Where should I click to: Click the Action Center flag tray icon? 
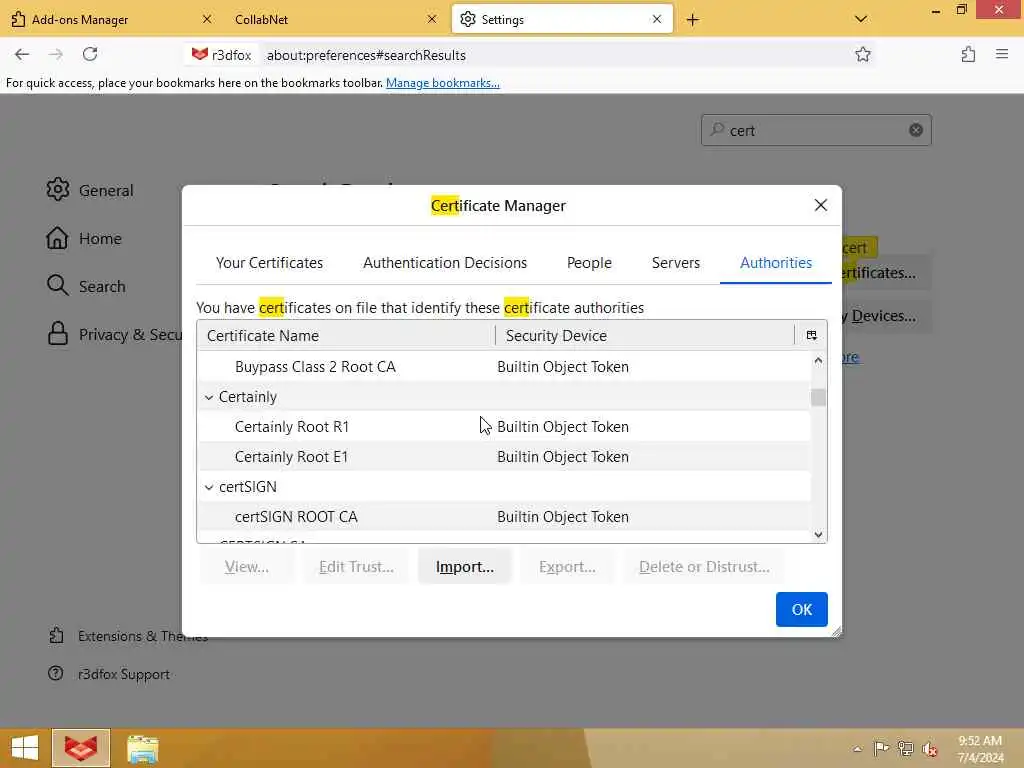tap(881, 748)
